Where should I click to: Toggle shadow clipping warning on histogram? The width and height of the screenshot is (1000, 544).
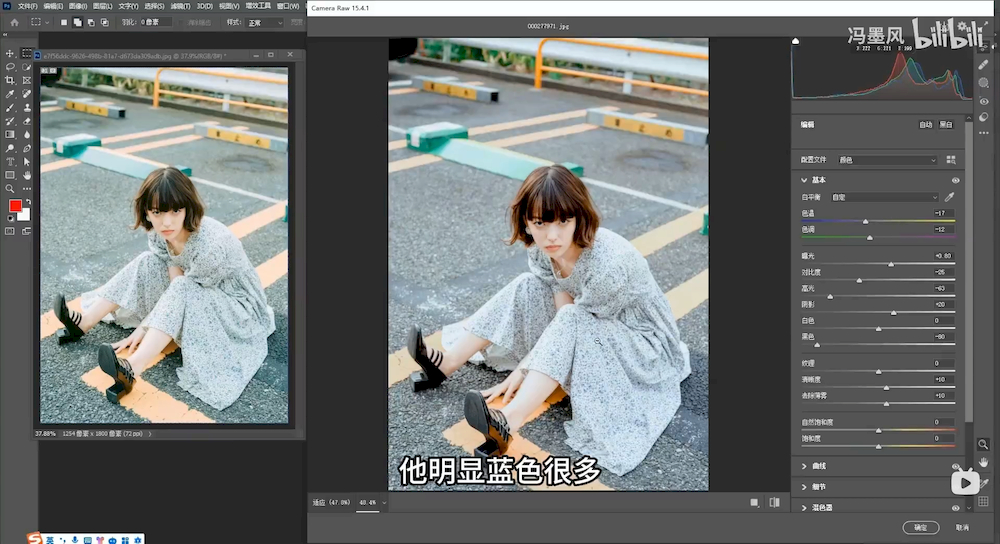795,41
